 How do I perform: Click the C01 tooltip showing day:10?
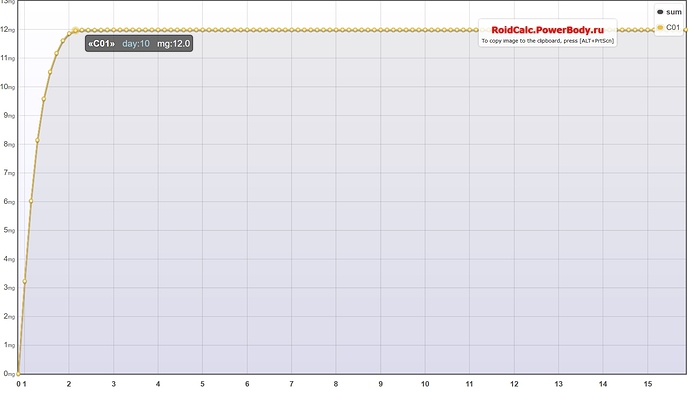coord(139,44)
